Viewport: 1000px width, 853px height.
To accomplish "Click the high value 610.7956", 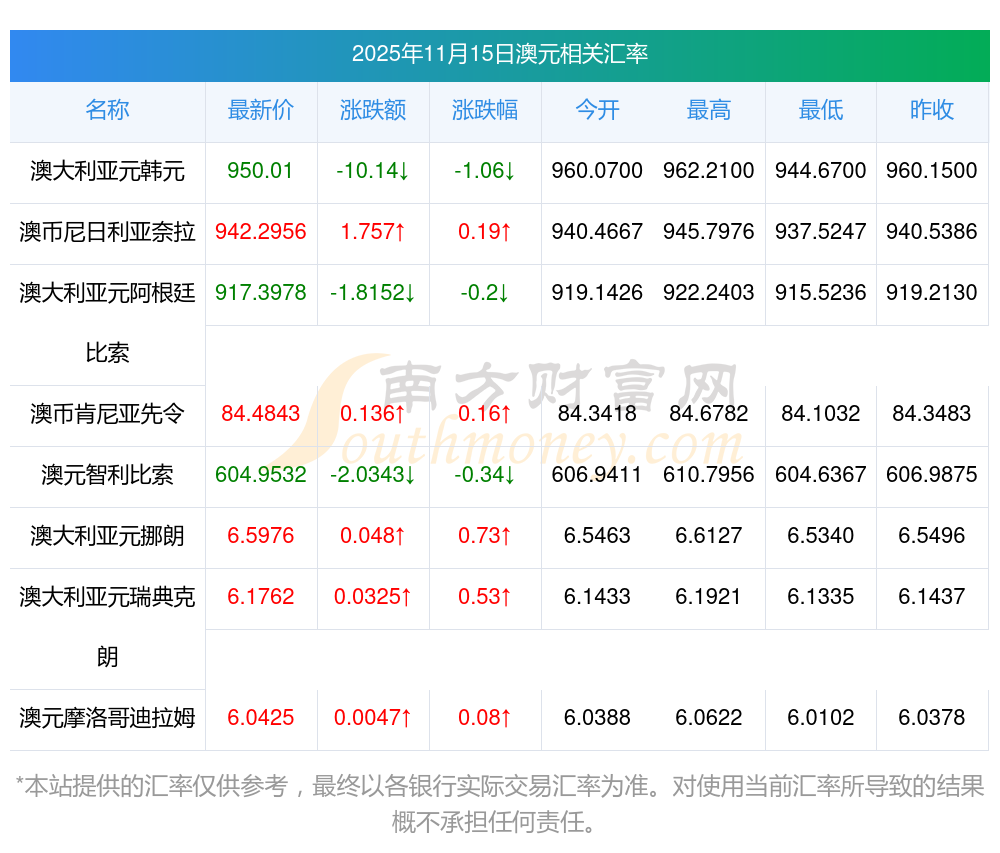I will pyautogui.click(x=709, y=475).
